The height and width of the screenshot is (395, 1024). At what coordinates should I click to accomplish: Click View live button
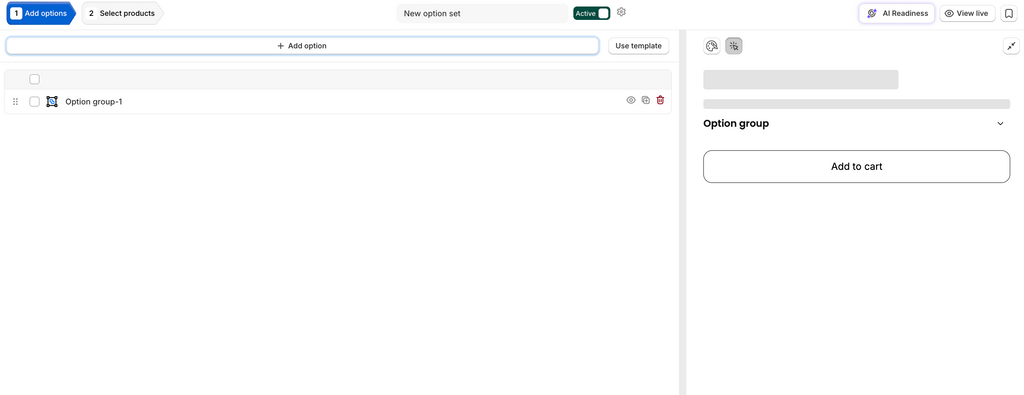click(x=967, y=13)
